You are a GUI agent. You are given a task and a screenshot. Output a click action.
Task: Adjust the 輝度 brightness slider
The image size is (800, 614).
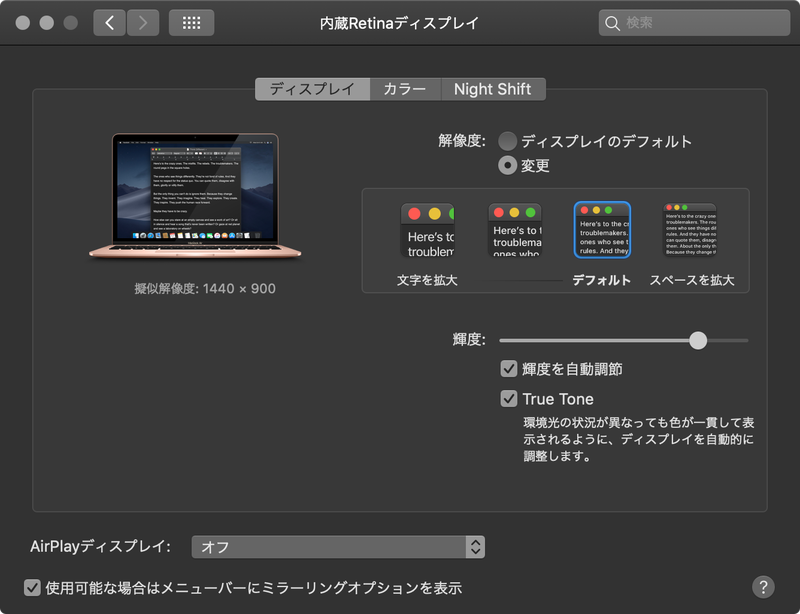[x=698, y=340]
